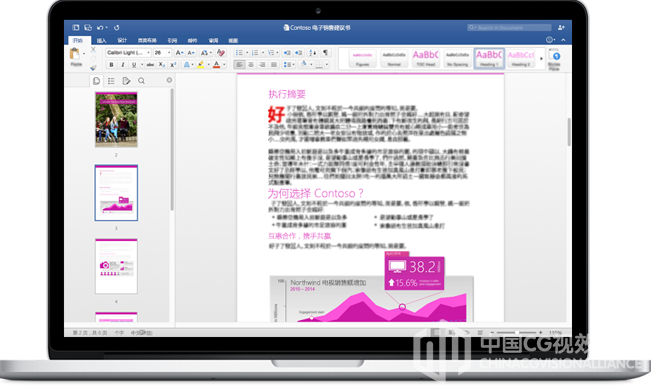Screen dimensions: 653x391
Task: Click the Redo (repeat) icon
Action: tap(117, 27)
